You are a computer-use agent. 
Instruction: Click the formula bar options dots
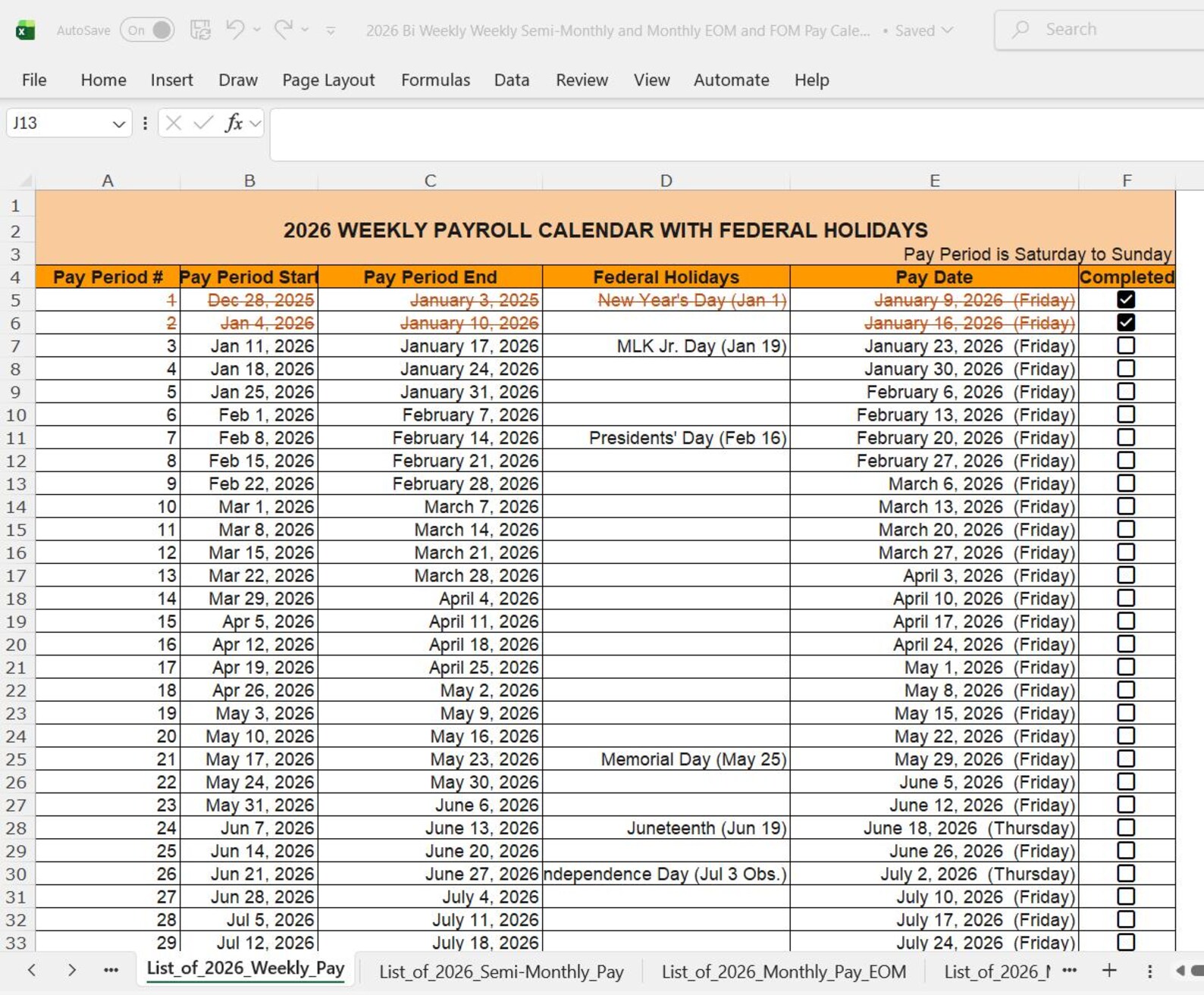pos(145,123)
